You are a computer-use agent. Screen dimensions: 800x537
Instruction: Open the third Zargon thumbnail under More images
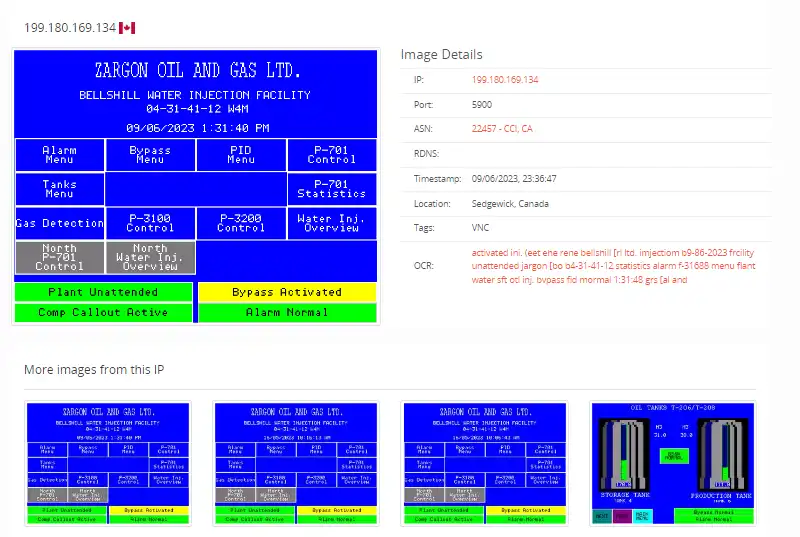coord(485,464)
